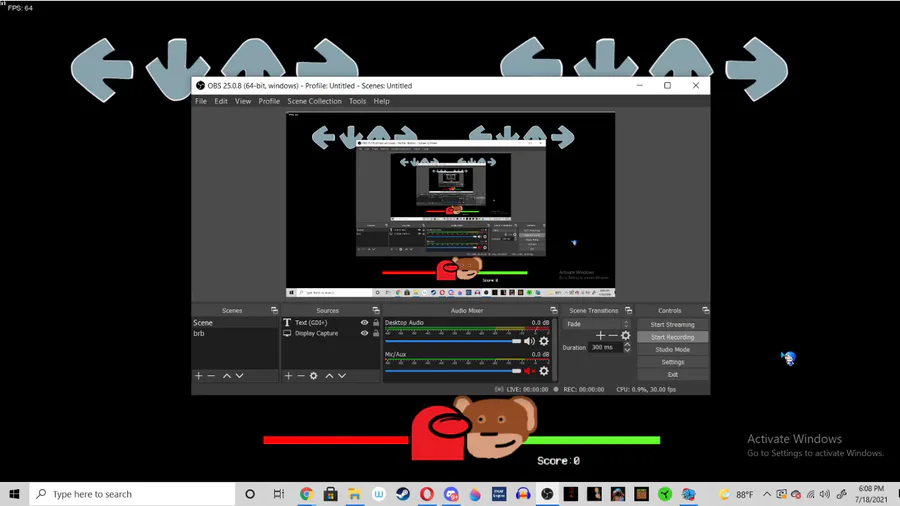Viewport: 900px width, 506px height.
Task: Decrease transition duration with down arrow
Action: tap(627, 350)
